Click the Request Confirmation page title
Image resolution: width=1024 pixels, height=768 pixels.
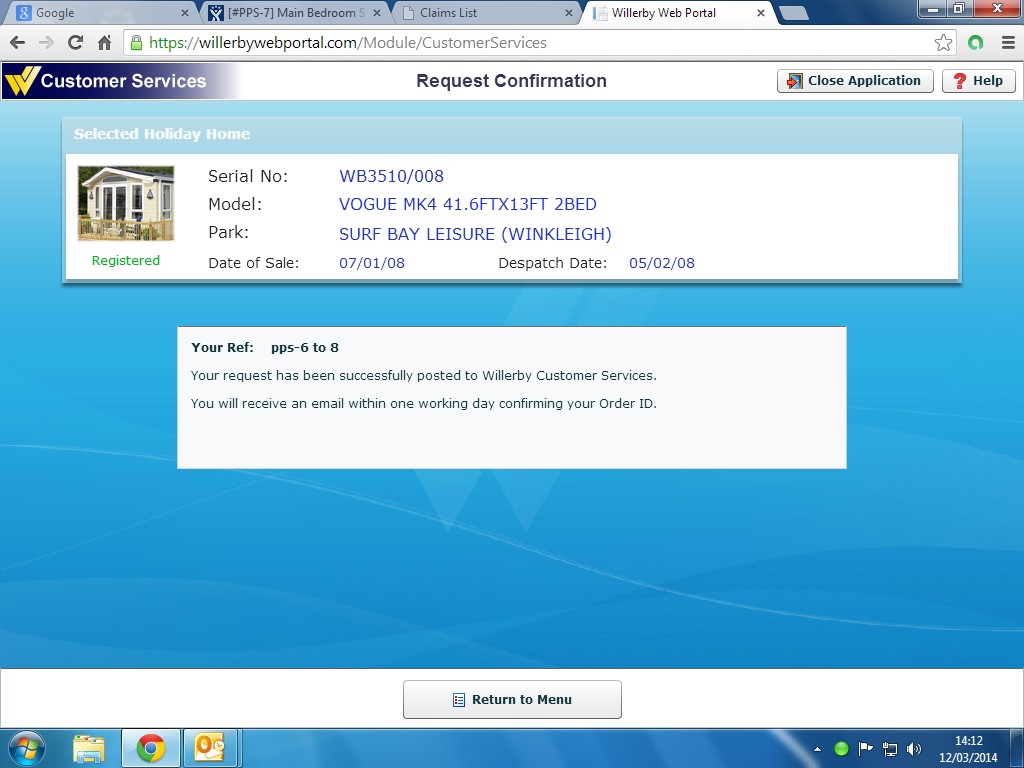pos(511,81)
